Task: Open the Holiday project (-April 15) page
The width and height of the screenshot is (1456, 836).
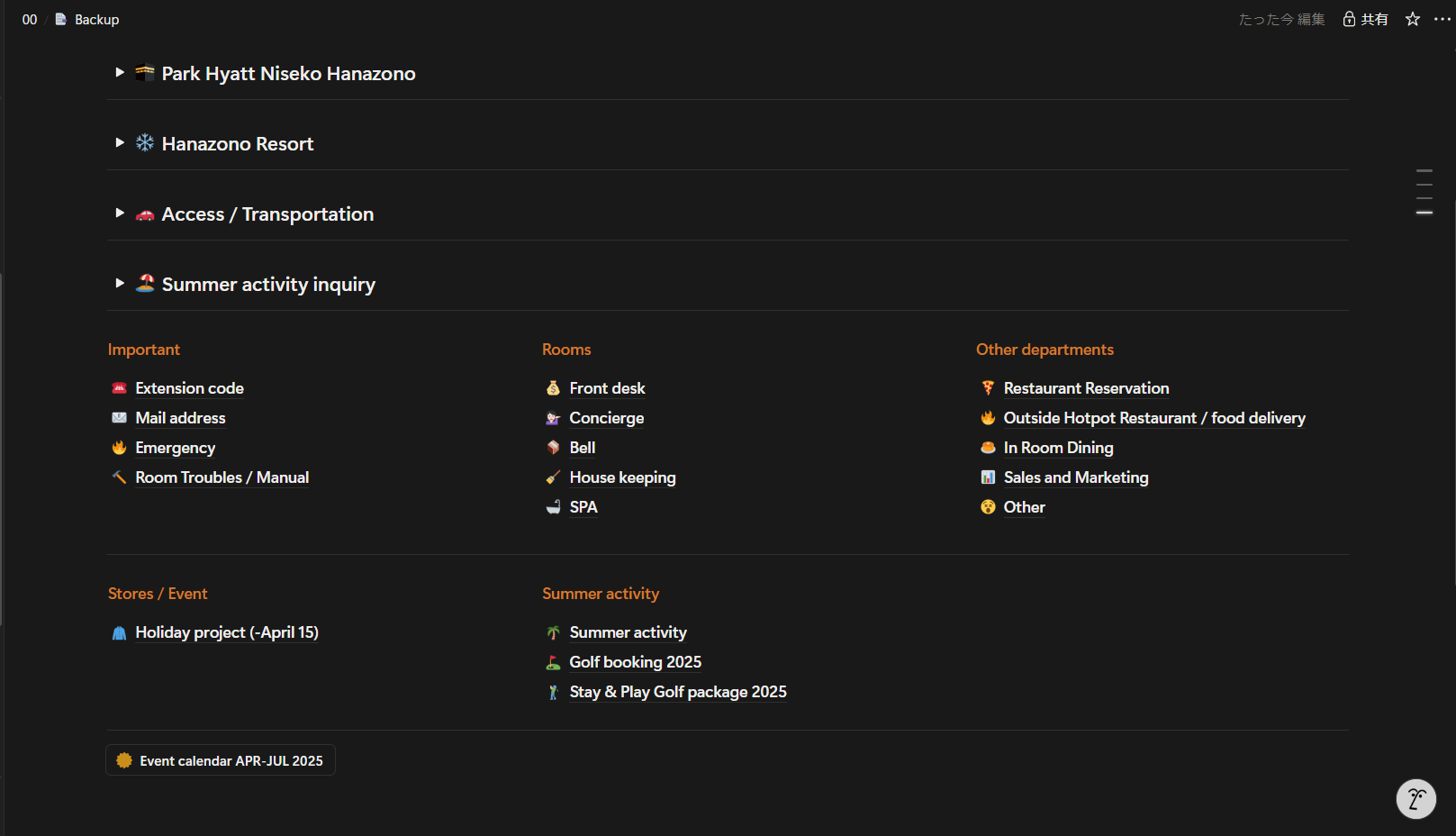Action: (227, 632)
